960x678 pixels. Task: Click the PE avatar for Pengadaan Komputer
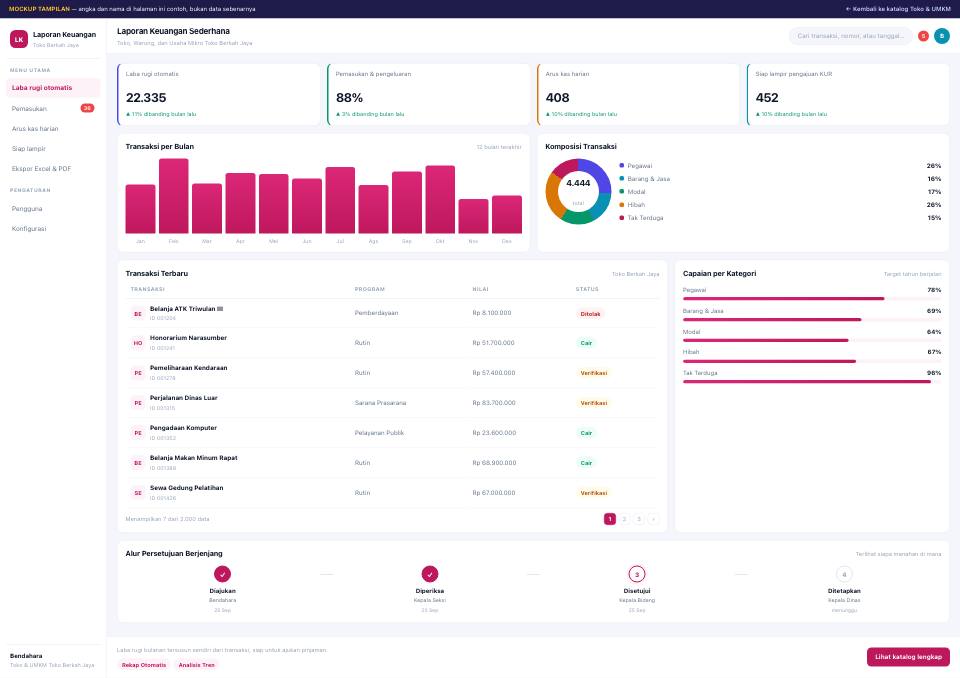[138, 433]
